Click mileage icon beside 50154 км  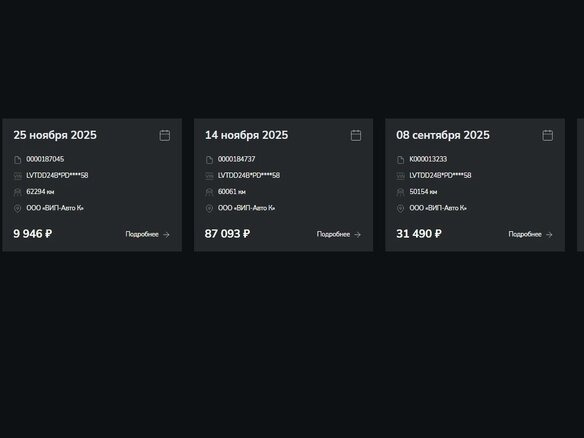[x=401, y=192]
